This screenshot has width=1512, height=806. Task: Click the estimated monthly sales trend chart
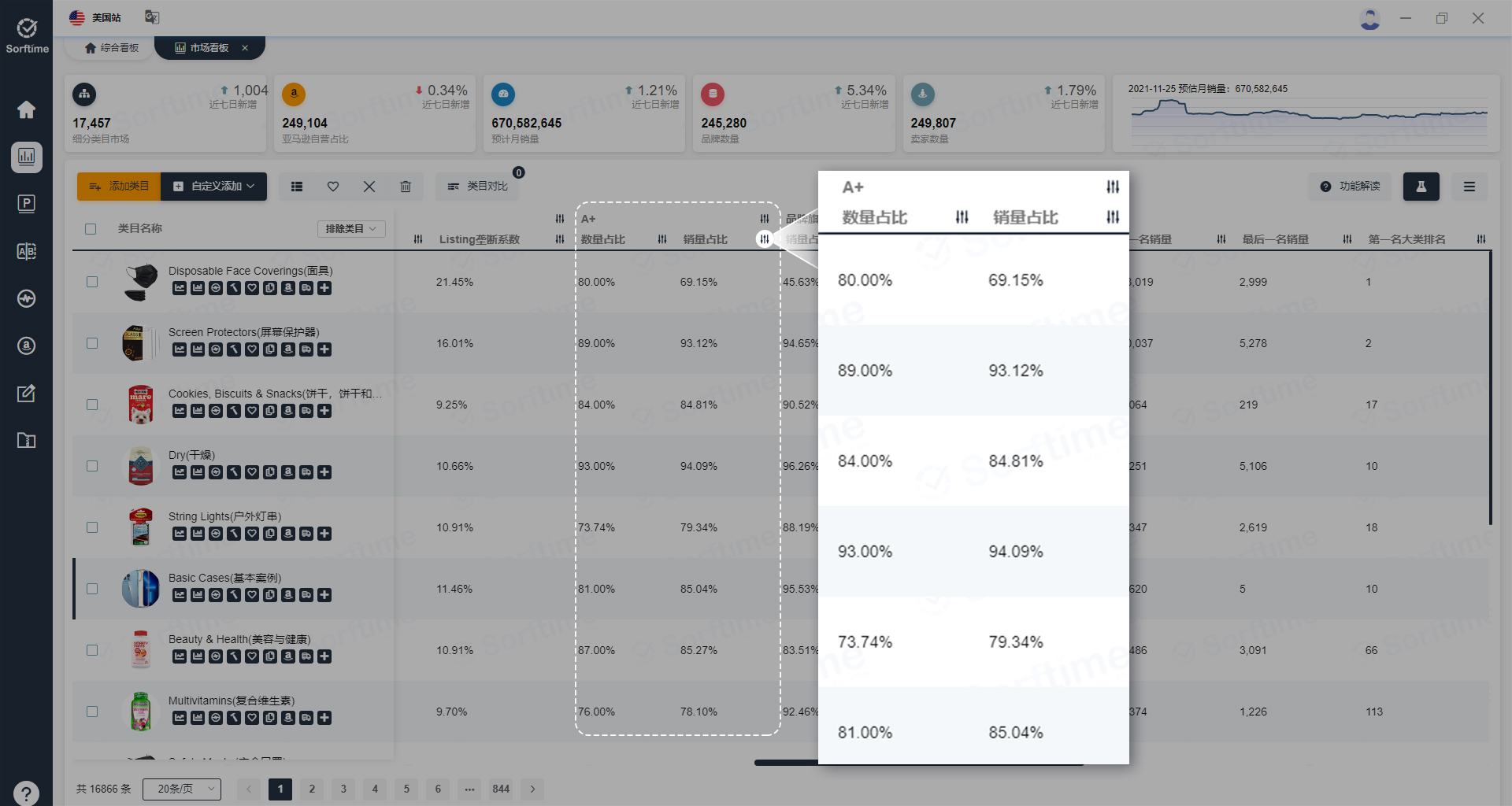[x=1308, y=120]
